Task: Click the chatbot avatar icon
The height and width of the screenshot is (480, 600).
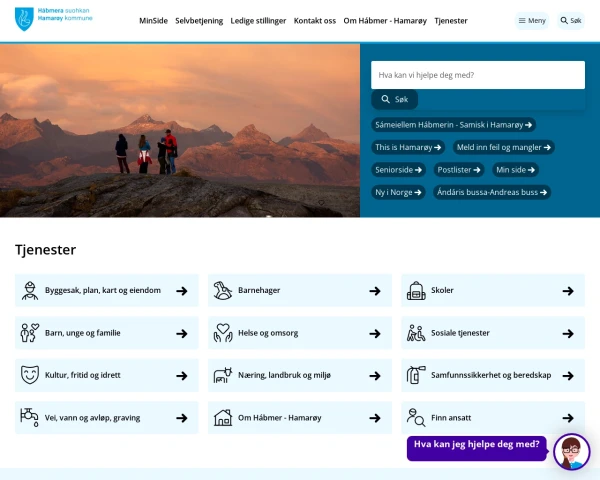Action: 572,452
